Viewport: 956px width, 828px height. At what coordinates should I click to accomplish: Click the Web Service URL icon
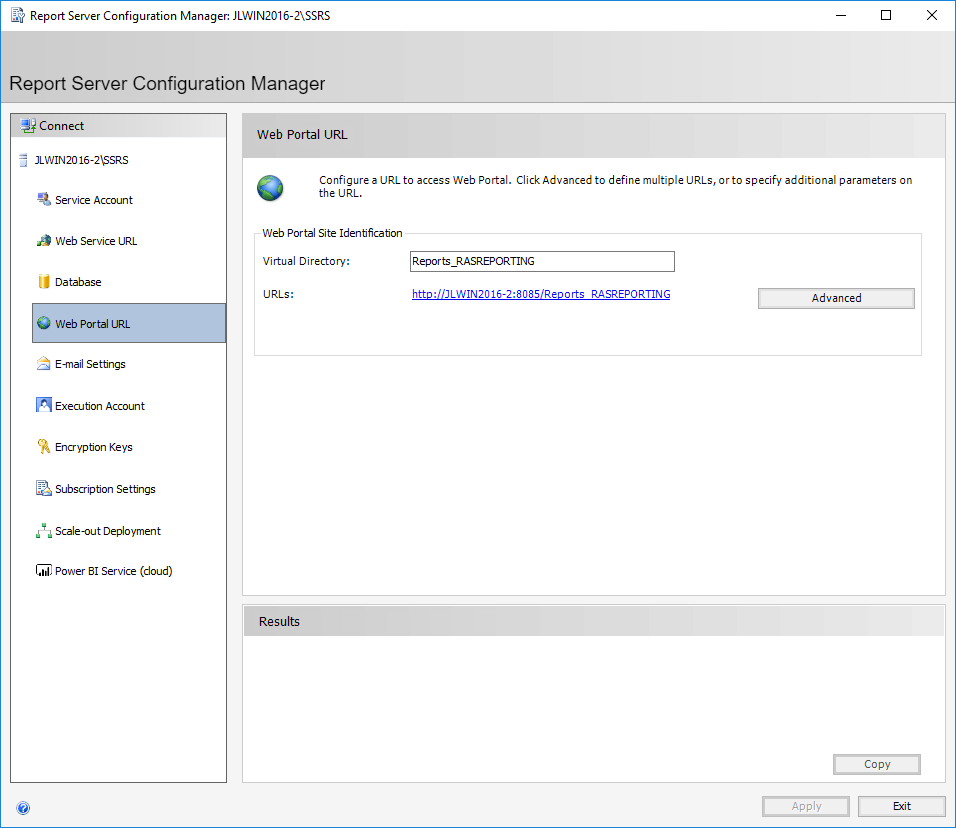click(44, 241)
